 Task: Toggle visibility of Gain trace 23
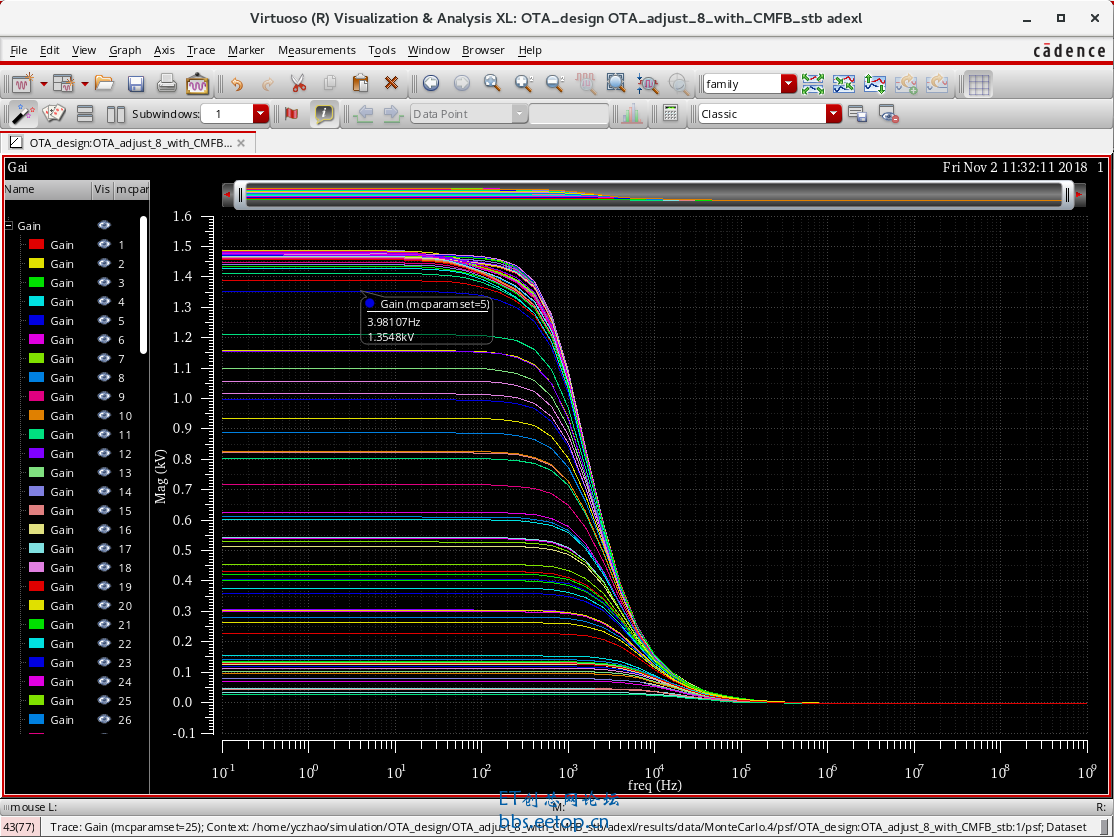click(x=104, y=663)
